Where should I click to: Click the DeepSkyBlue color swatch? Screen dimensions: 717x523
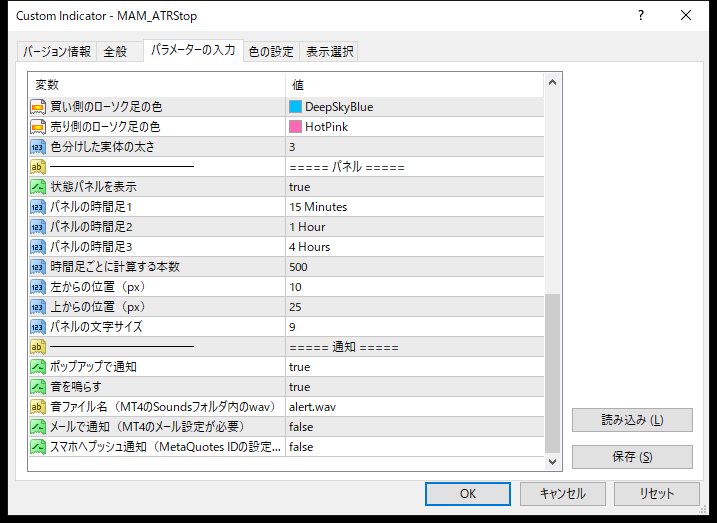295,107
